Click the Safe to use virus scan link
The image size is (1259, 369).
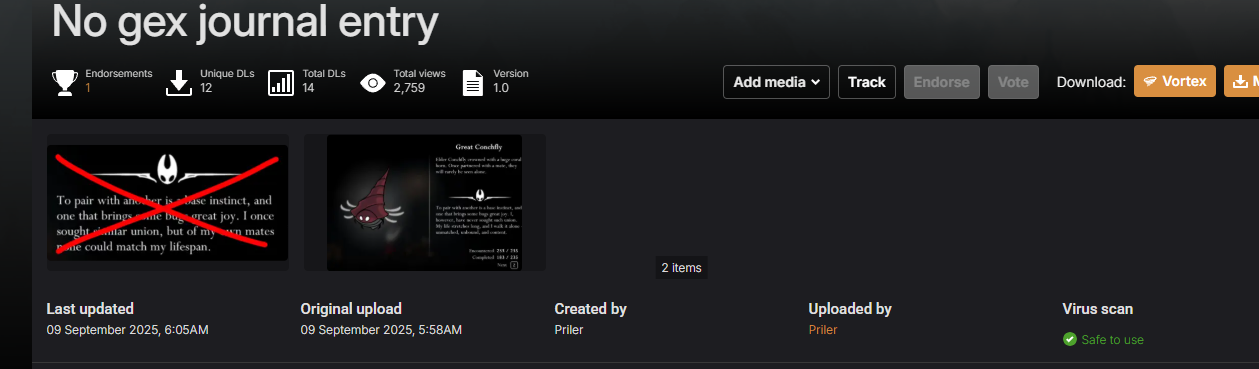click(1112, 340)
